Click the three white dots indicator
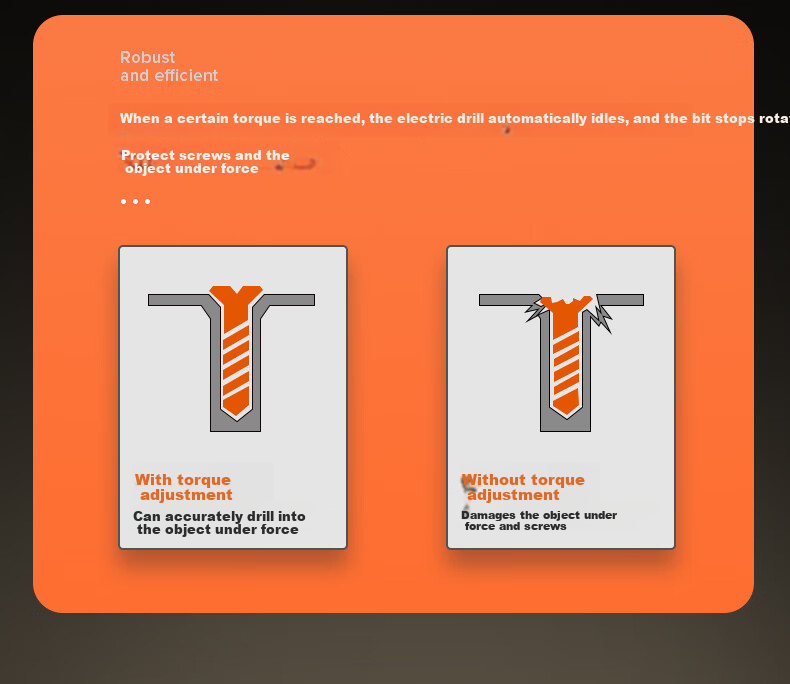 tap(136, 201)
